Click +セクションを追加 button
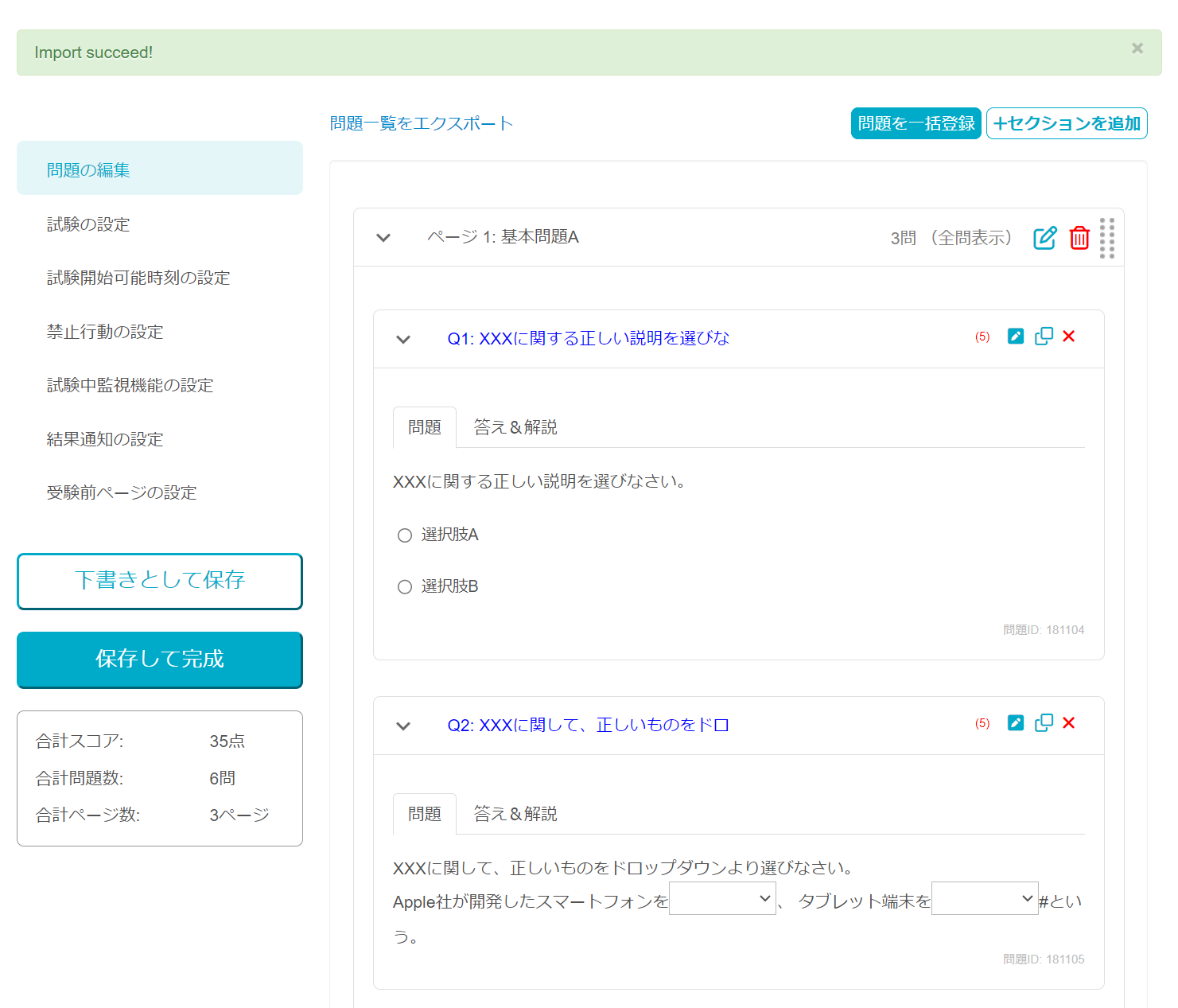Viewport: 1178px width, 1008px height. tap(1067, 123)
